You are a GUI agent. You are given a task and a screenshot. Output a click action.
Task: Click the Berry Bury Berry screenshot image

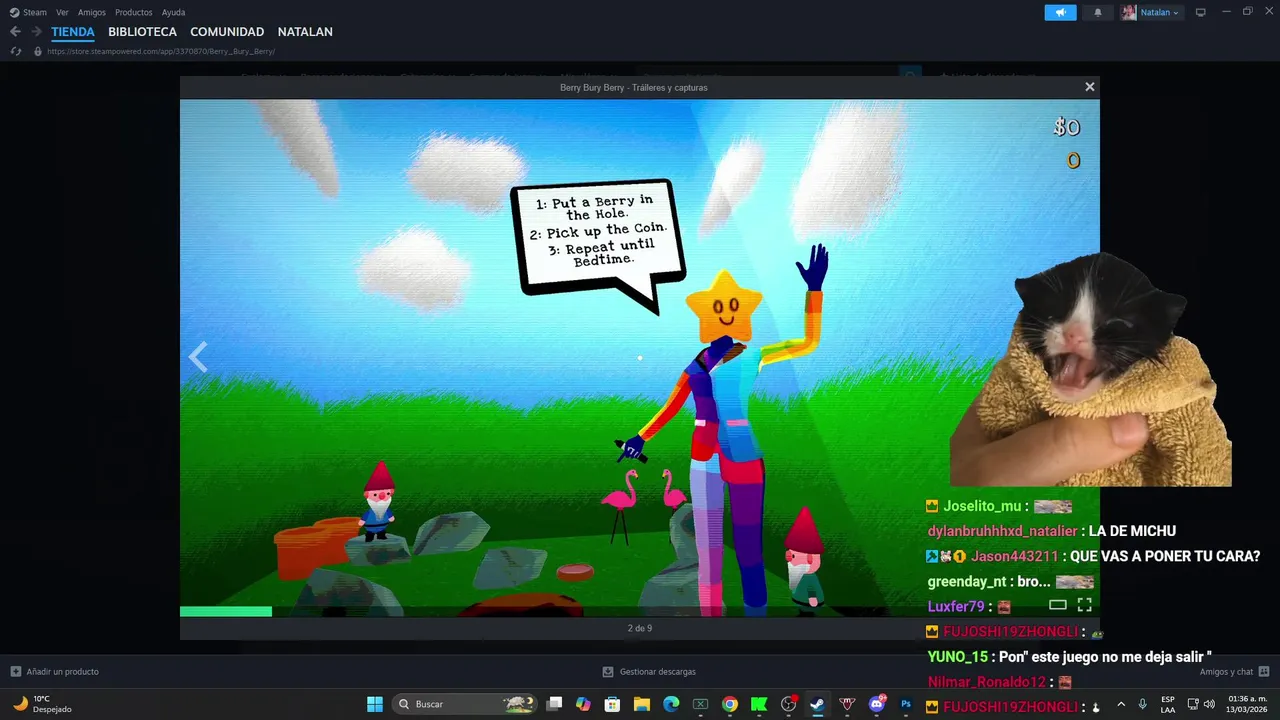[x=640, y=357]
